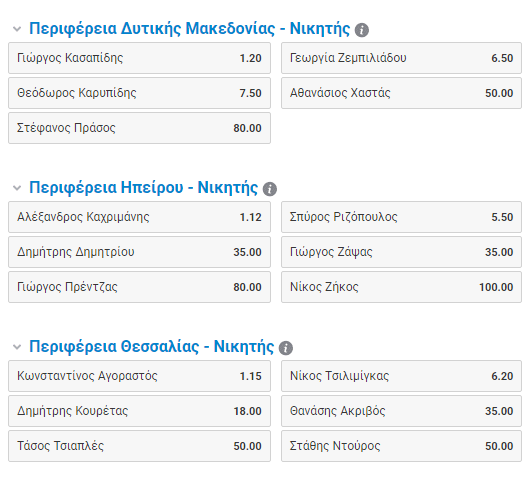Open info icon beside Περιφέρεια Ηπείρου - Νικητής
Viewport: 531px width, 486px height.
click(270, 189)
